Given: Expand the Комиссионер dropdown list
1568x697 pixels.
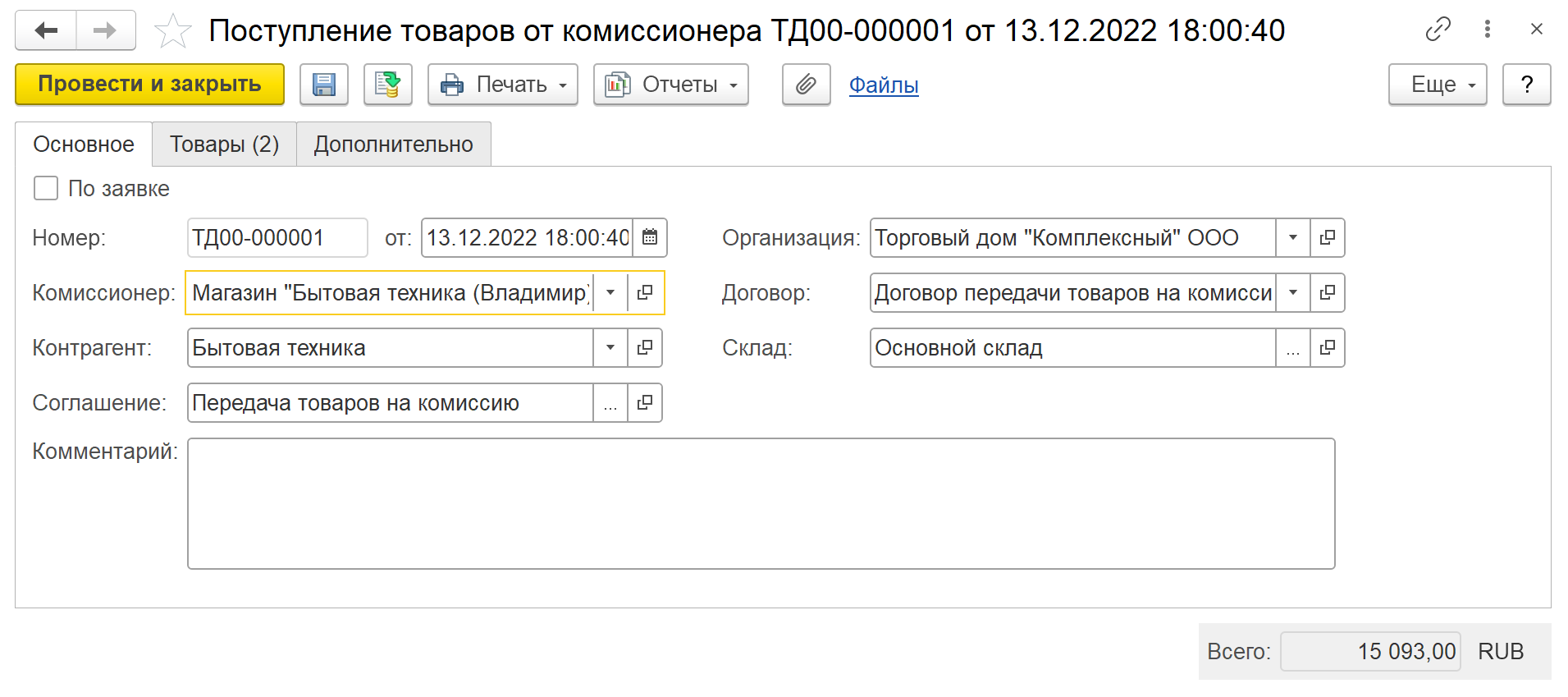Looking at the screenshot, I should [x=610, y=293].
